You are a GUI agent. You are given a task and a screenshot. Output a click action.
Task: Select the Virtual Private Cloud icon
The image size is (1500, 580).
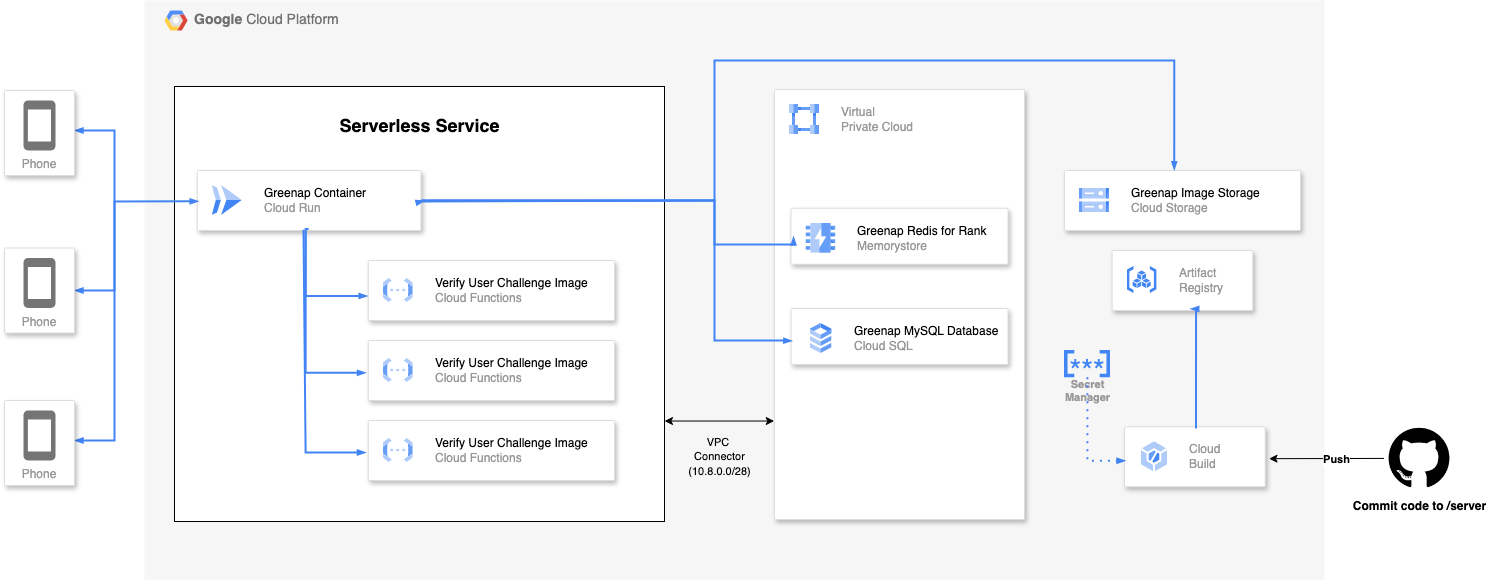(804, 119)
